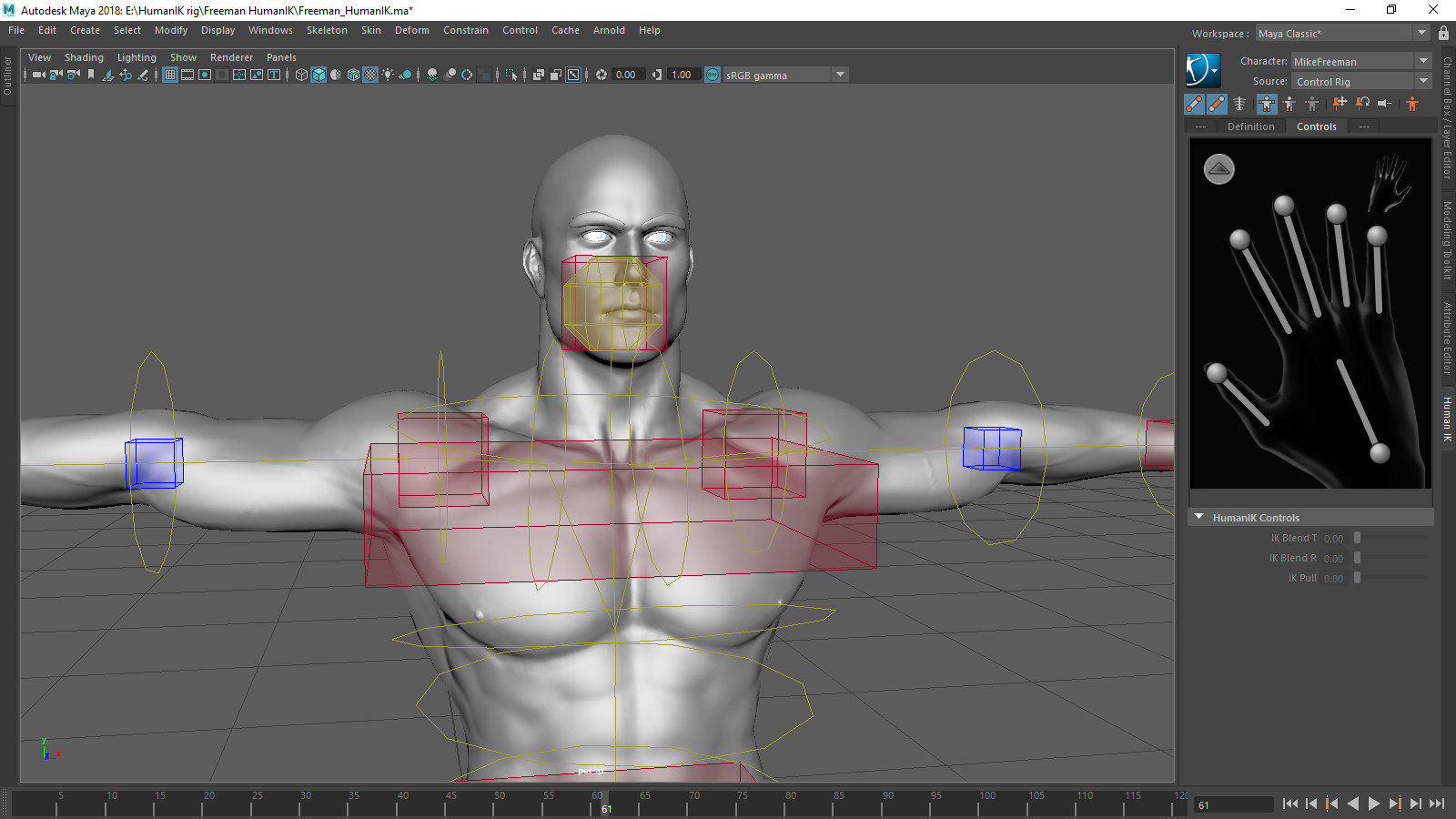Toggle Isolate Select in the viewport toolbar
The width and height of the screenshot is (1456, 819).
[x=511, y=75]
